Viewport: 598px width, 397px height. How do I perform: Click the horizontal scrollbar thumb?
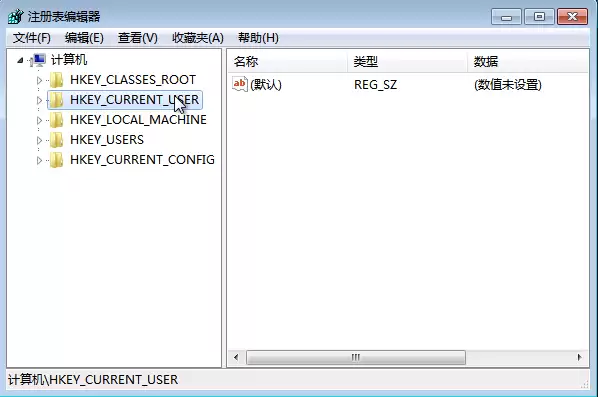(x=356, y=357)
